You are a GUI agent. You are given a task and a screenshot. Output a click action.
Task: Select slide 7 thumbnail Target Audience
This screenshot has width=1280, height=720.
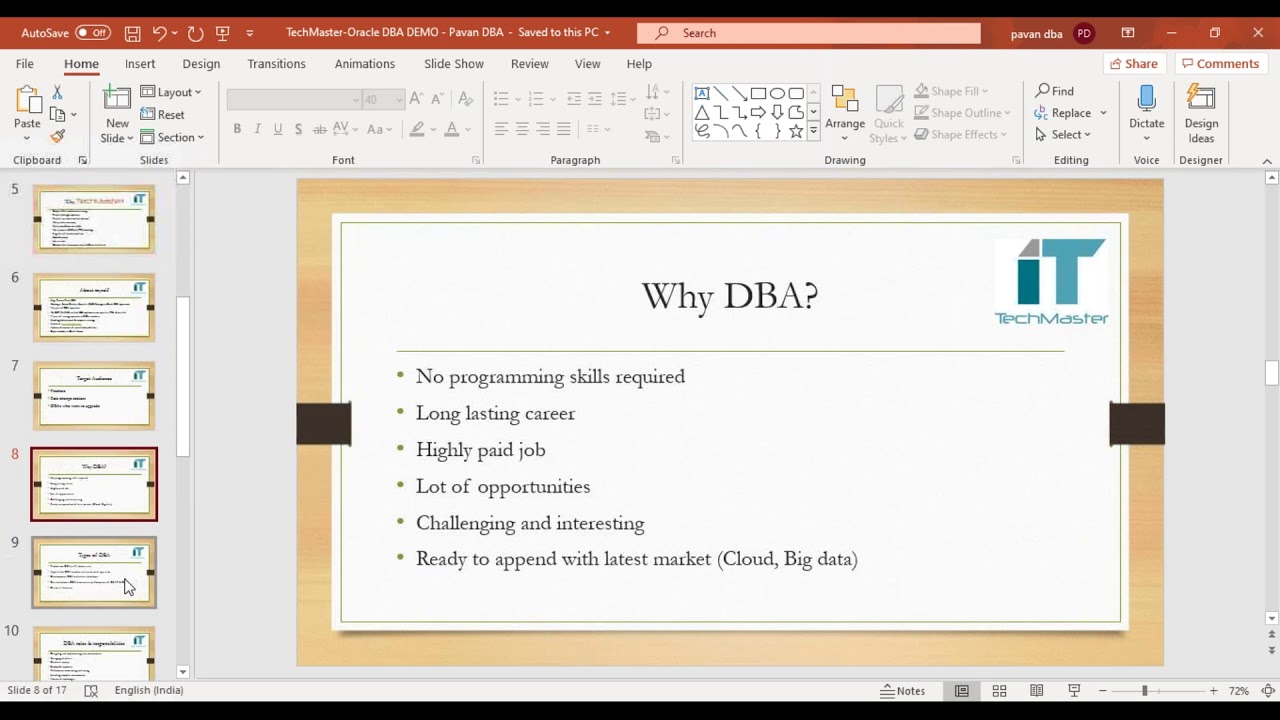pyautogui.click(x=94, y=396)
